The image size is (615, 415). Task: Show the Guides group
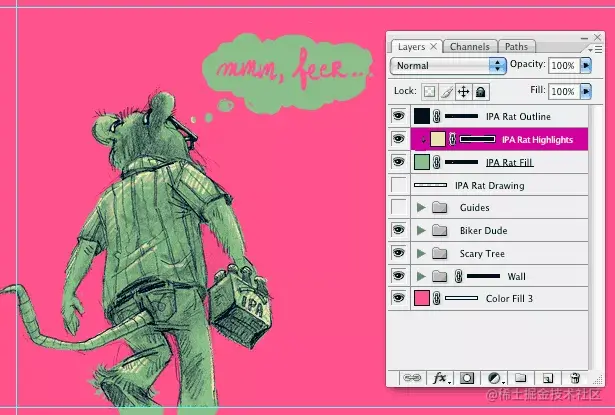[x=398, y=208]
